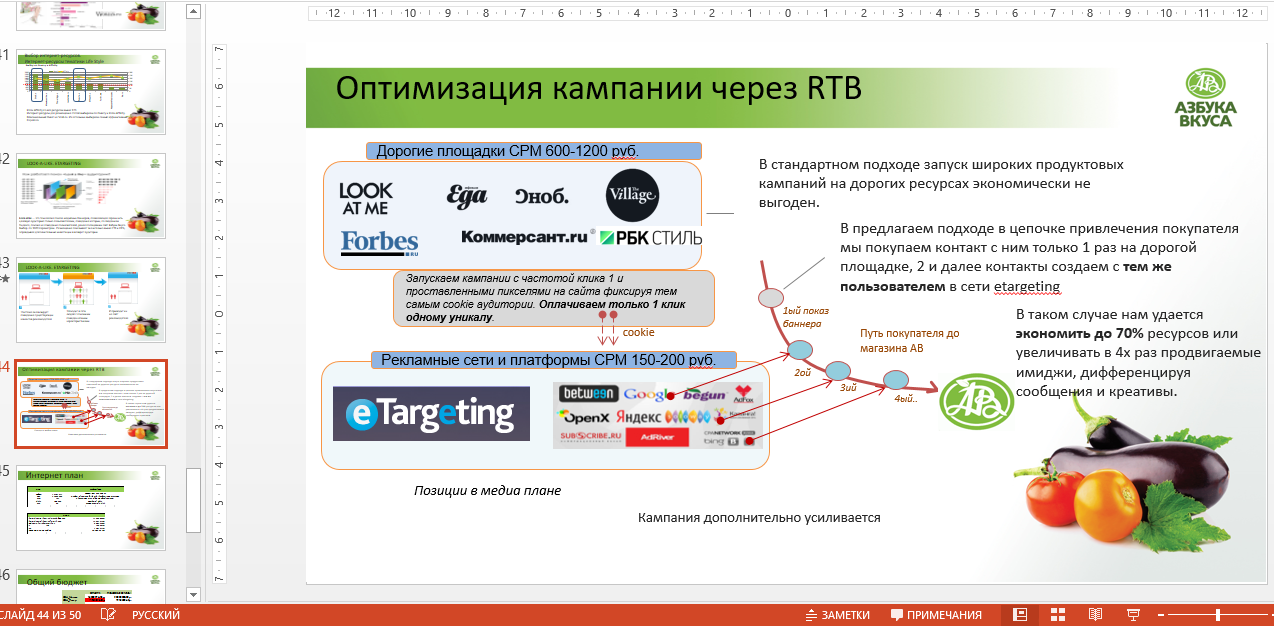Screen dimensions: 1274x626
Task: Select the Интернет план slide thumbnail
Action: [x=90, y=508]
